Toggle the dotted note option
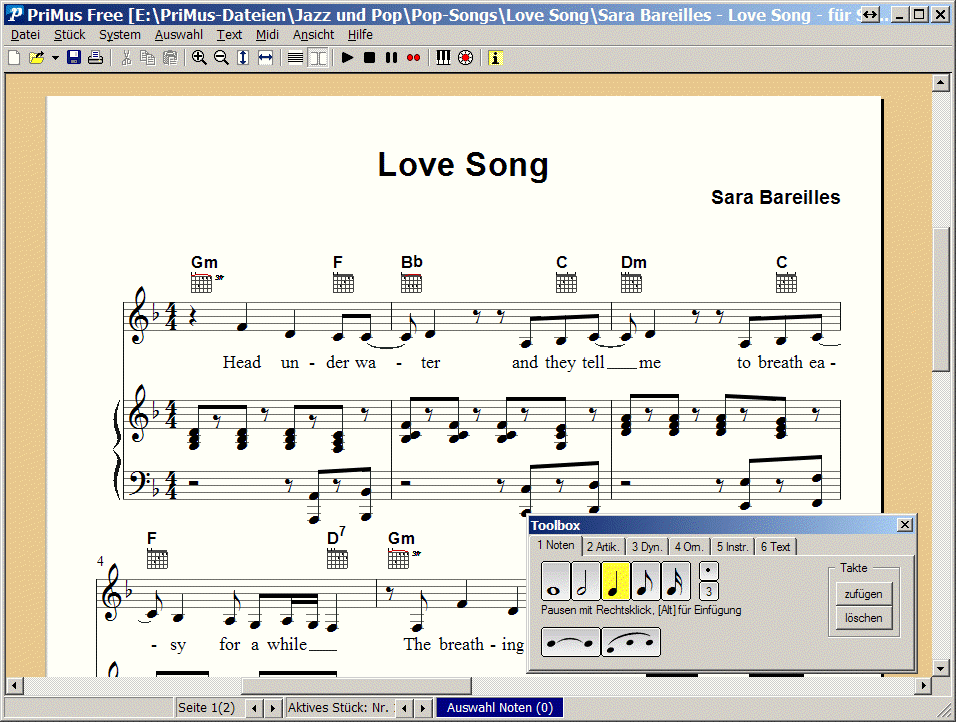This screenshot has height=722, width=956. tap(707, 568)
